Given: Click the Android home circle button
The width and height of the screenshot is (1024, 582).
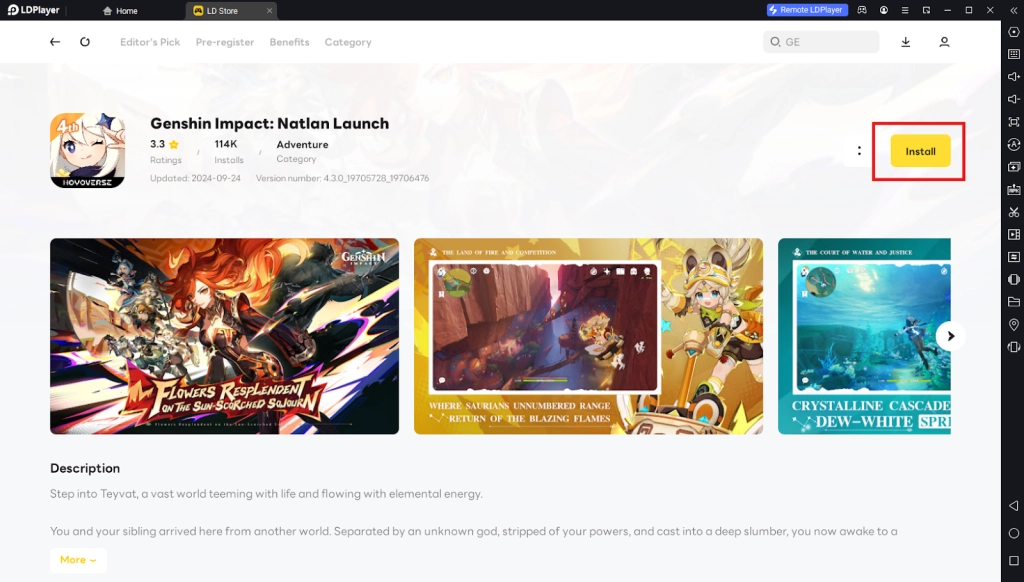Looking at the screenshot, I should click(1014, 533).
